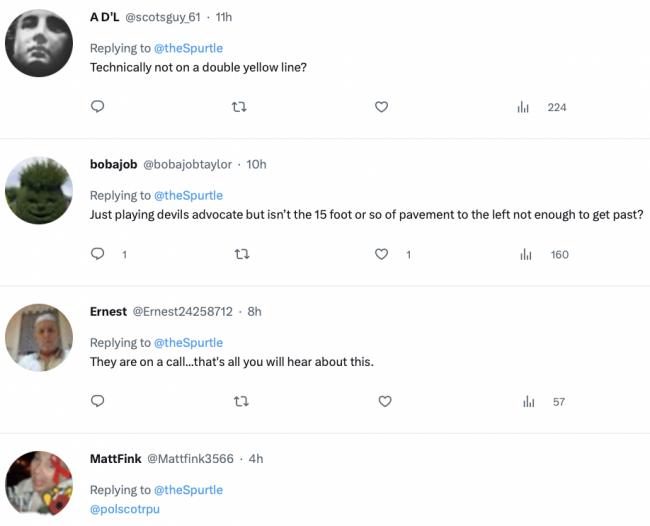
Task: Open A D'L's profile picture
Action: 39,43
